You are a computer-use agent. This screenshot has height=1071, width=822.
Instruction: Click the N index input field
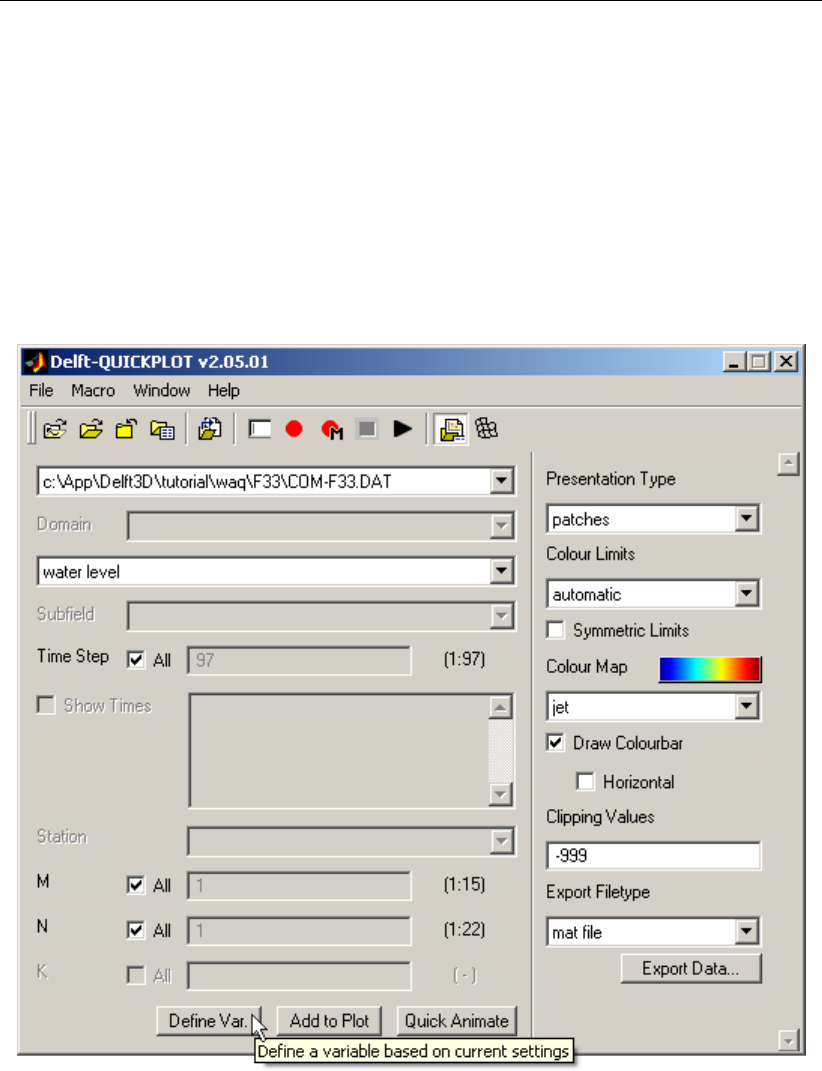coord(299,931)
